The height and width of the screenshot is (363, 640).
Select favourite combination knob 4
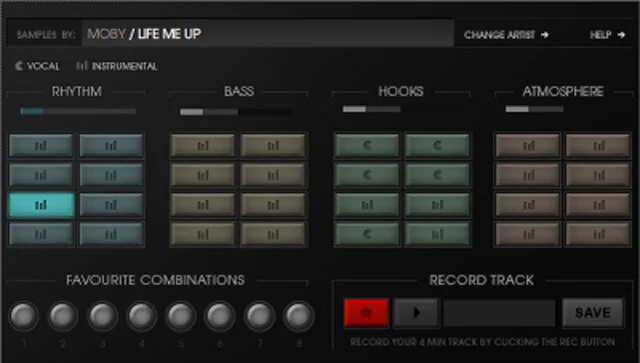[x=142, y=316]
